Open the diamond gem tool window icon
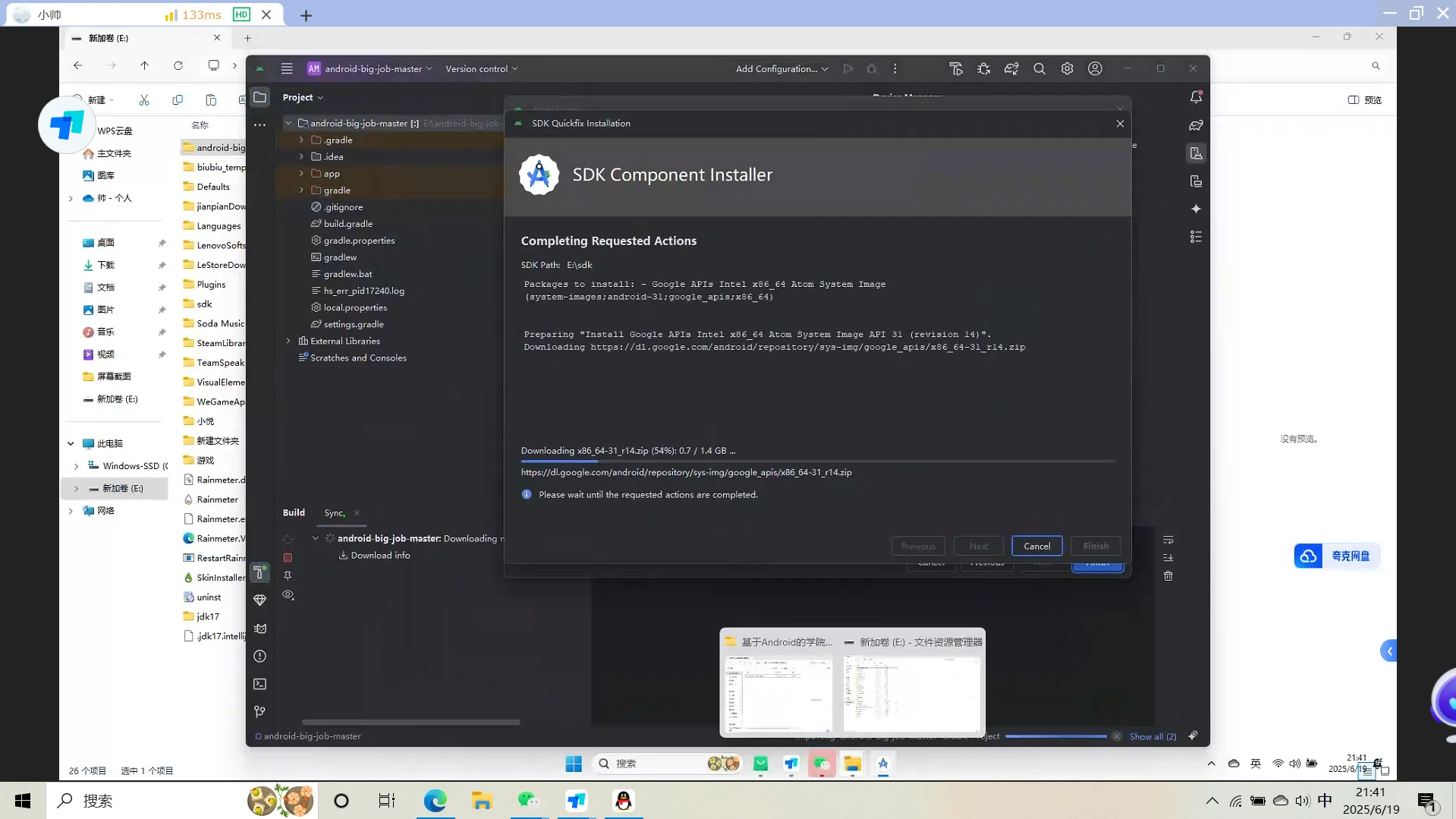This screenshot has height=819, width=1456. point(260,600)
